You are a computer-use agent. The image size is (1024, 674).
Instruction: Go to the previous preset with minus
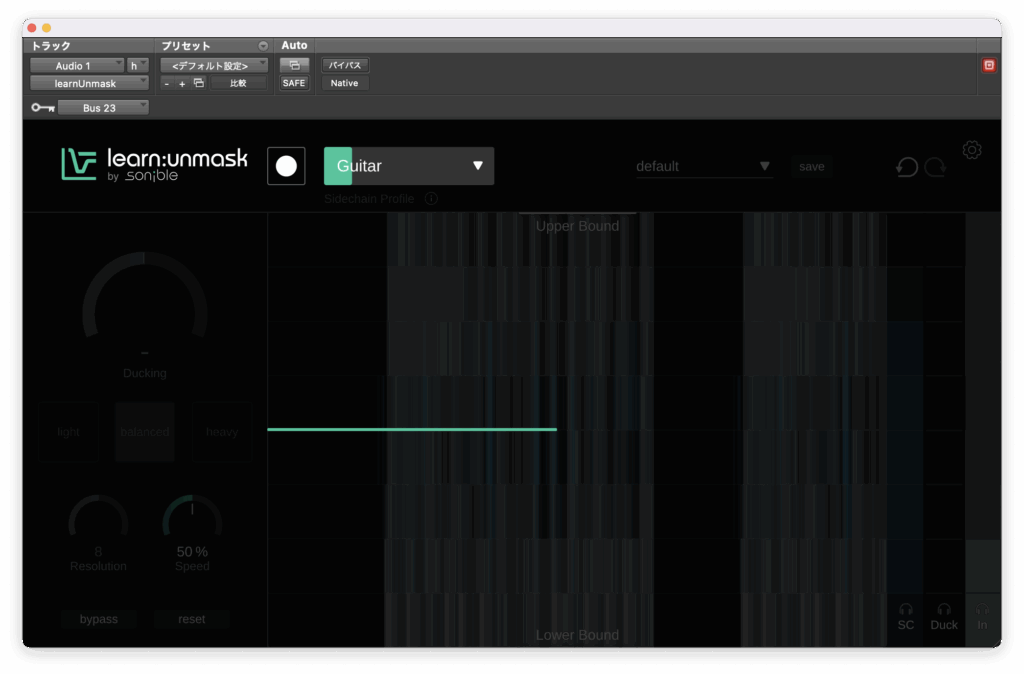(167, 84)
